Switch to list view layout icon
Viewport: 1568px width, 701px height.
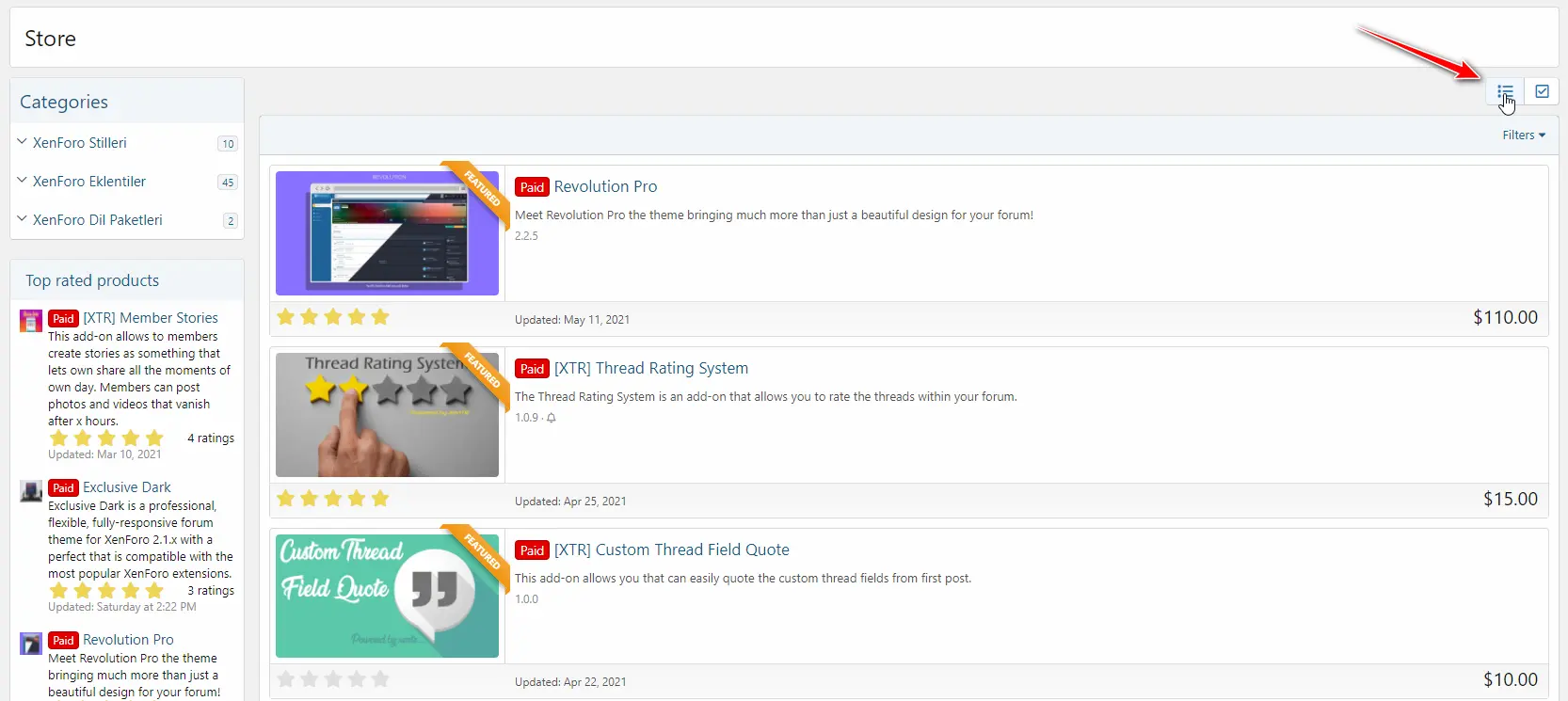click(x=1505, y=91)
